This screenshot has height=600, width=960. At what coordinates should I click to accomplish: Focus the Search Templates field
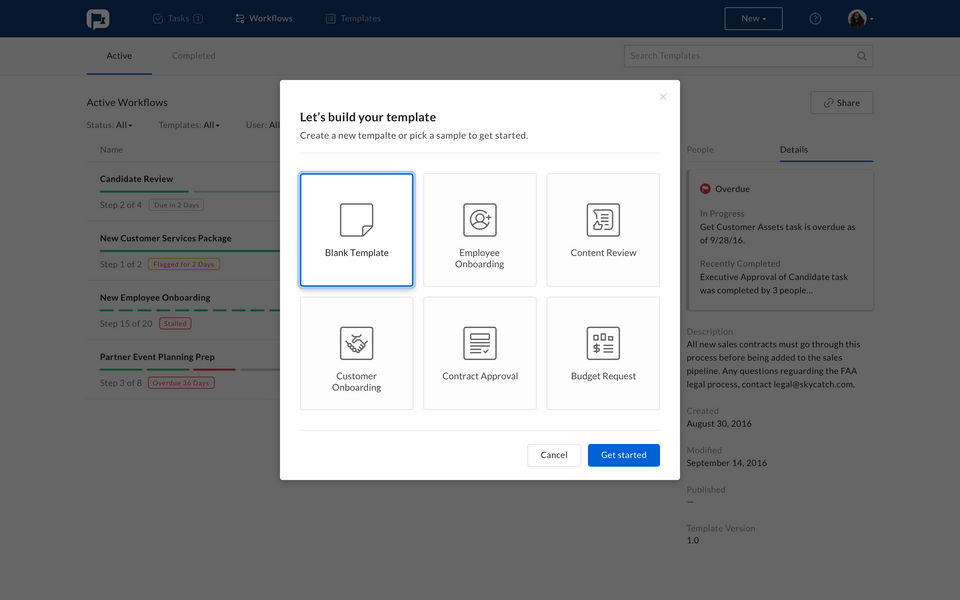click(x=748, y=56)
